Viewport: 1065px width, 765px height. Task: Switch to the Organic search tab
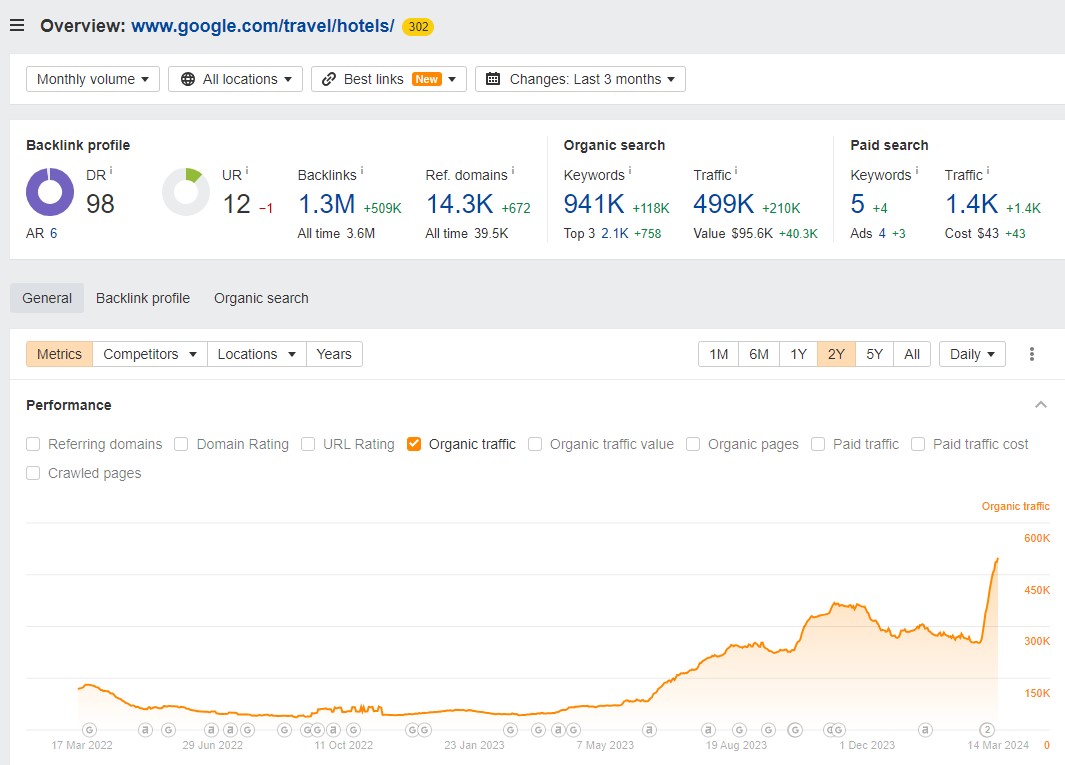click(x=261, y=298)
